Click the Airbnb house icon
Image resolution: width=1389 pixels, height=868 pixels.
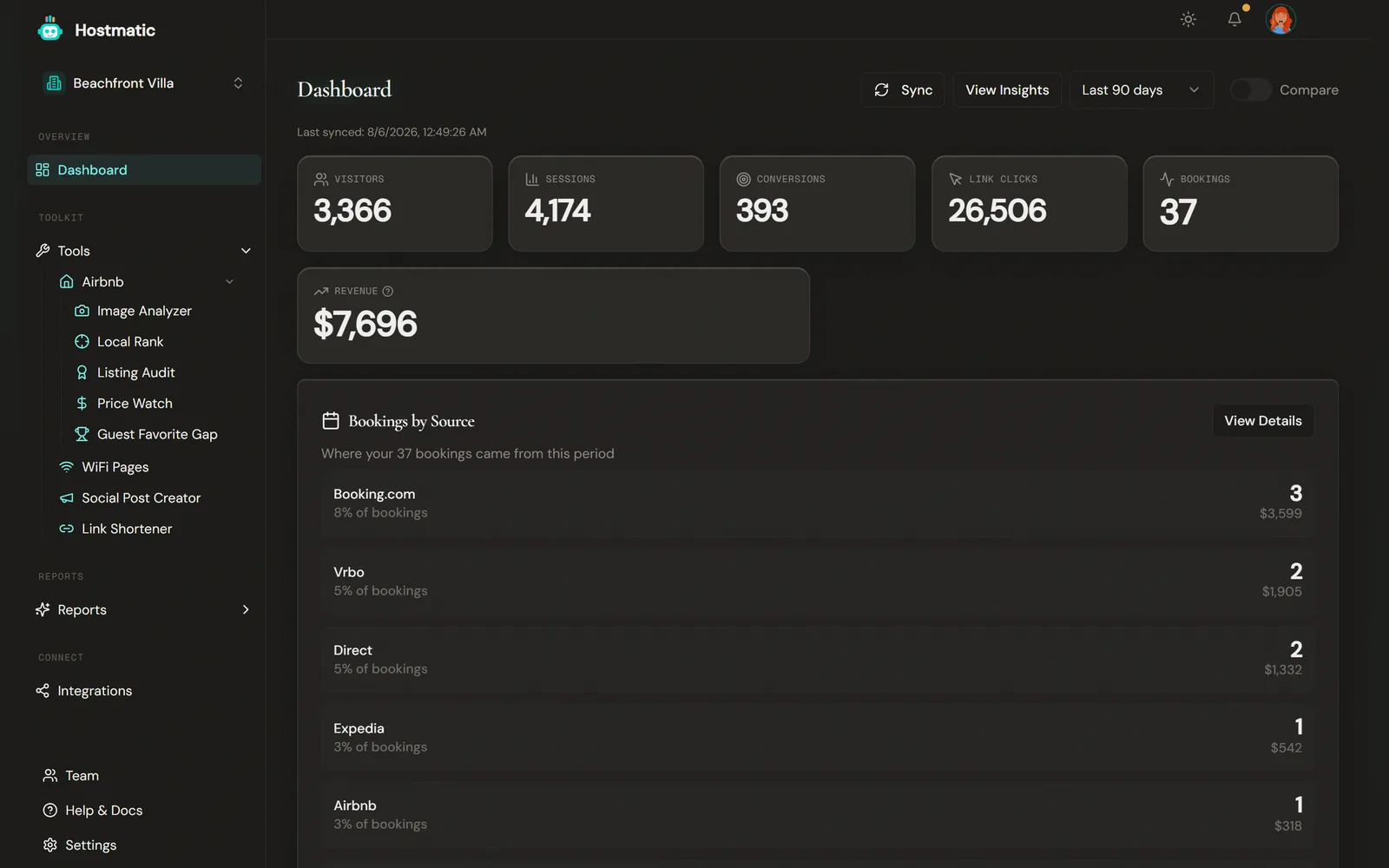66,282
